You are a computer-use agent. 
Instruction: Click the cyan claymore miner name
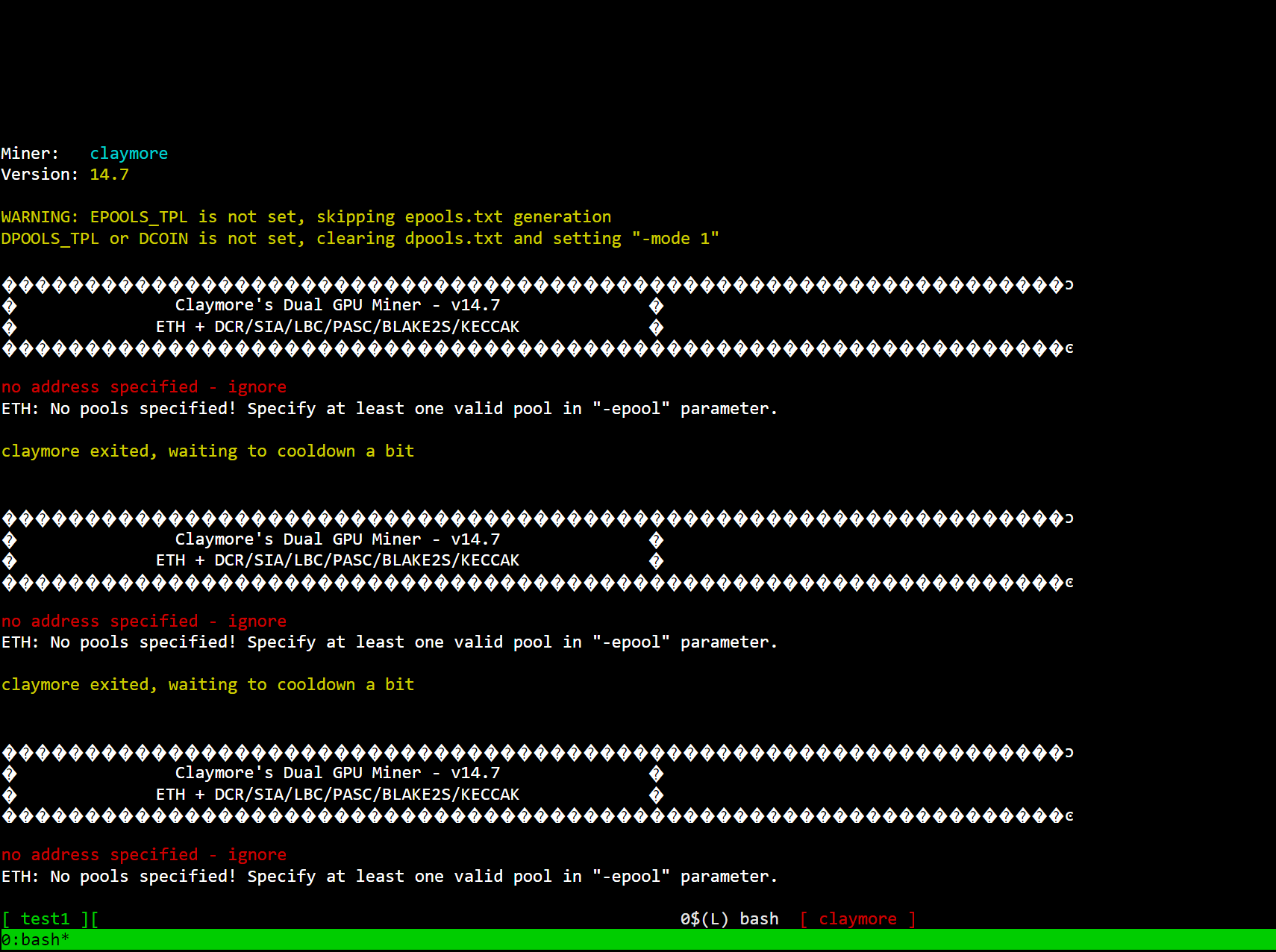pyautogui.click(x=128, y=154)
